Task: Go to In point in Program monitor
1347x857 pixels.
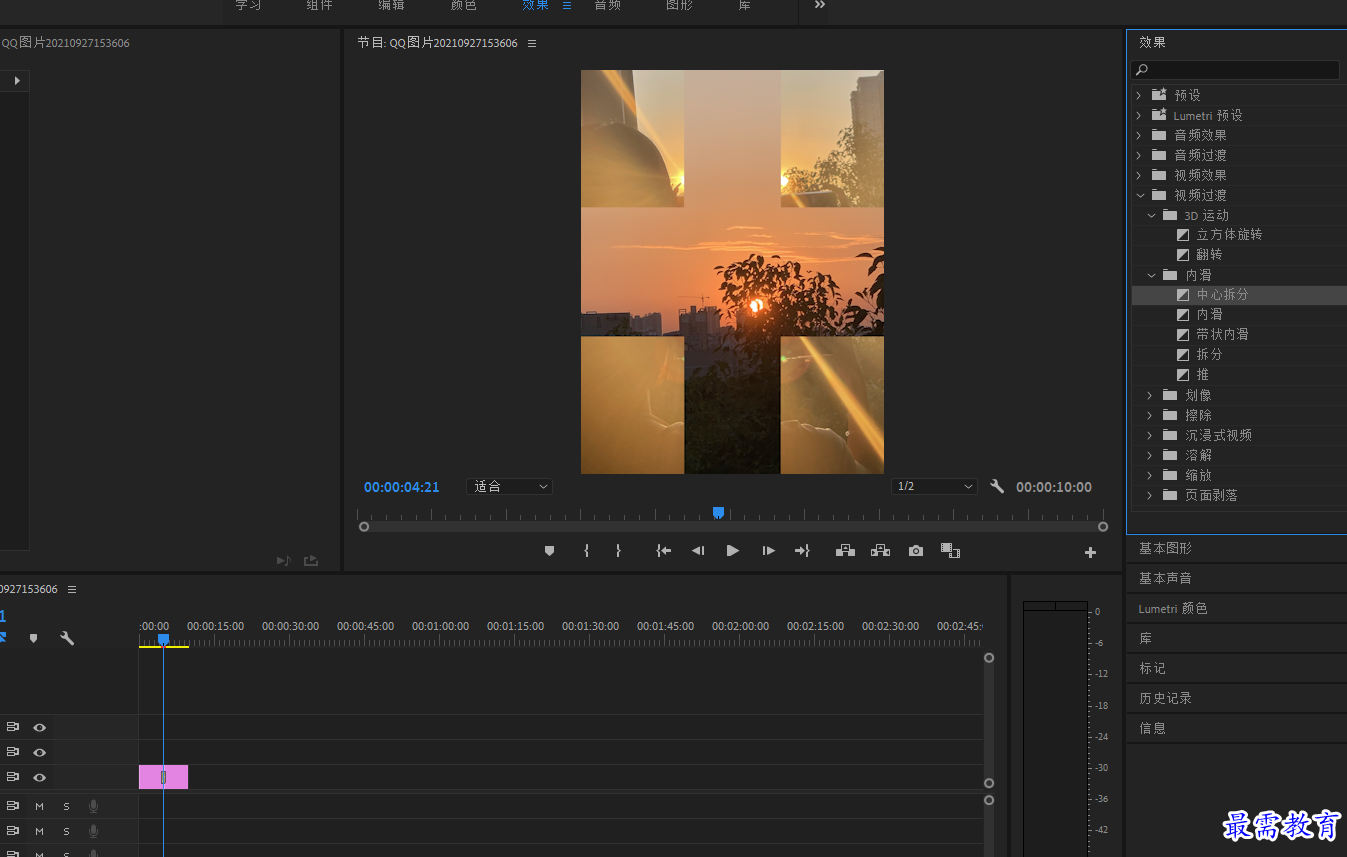Action: pos(663,551)
